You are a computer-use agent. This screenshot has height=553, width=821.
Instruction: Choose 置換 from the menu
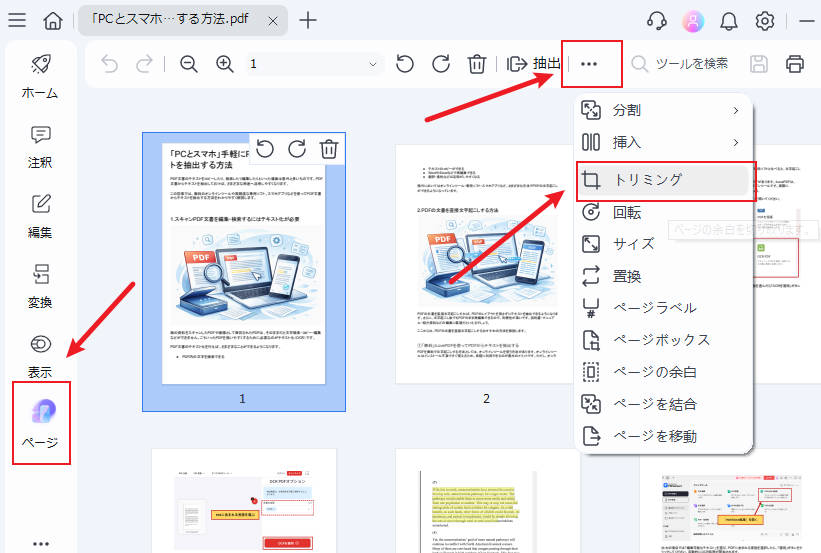(x=663, y=276)
